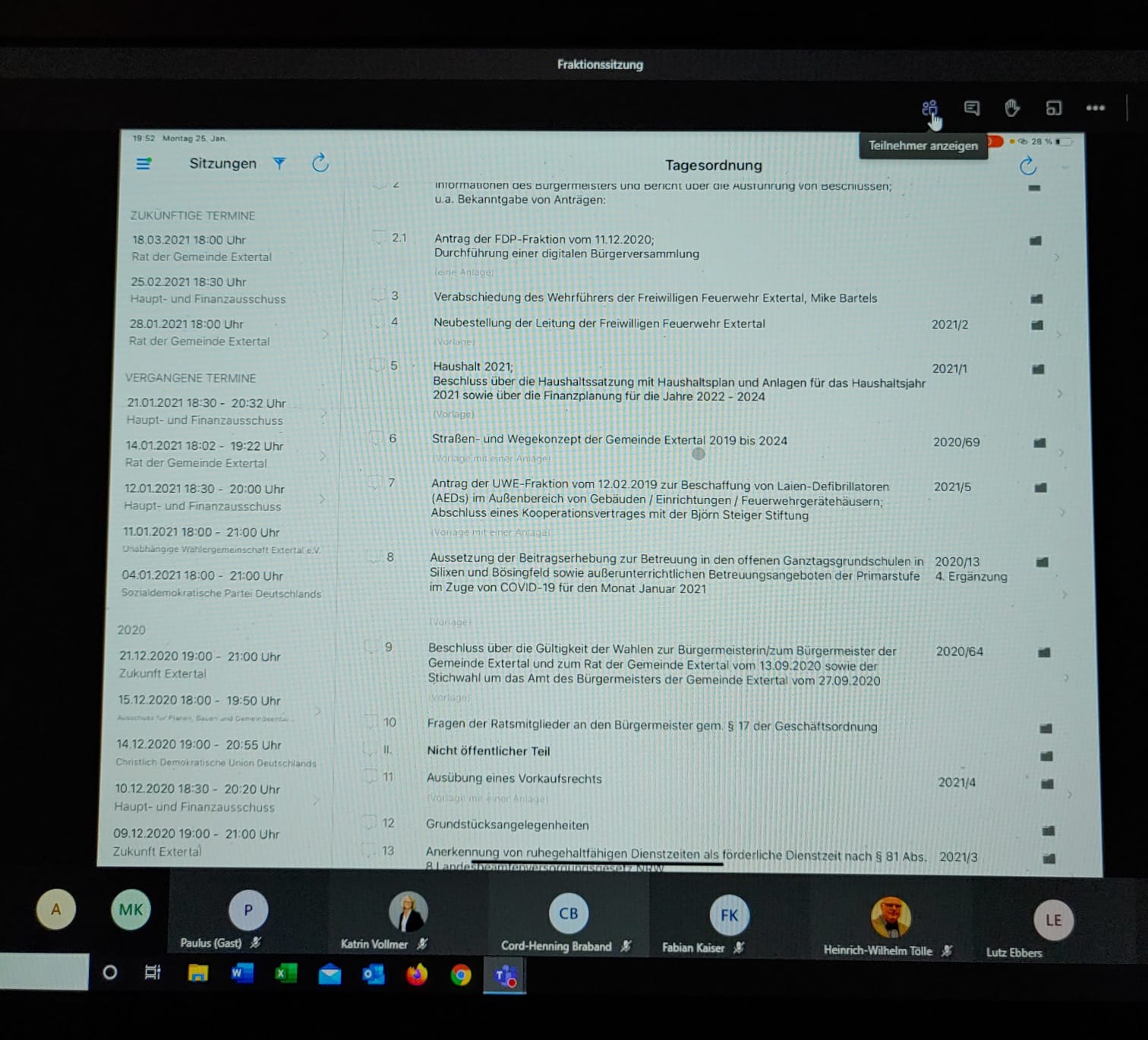Tick checkbox for agenda item 6
The height and width of the screenshot is (1040, 1148).
coord(375,438)
